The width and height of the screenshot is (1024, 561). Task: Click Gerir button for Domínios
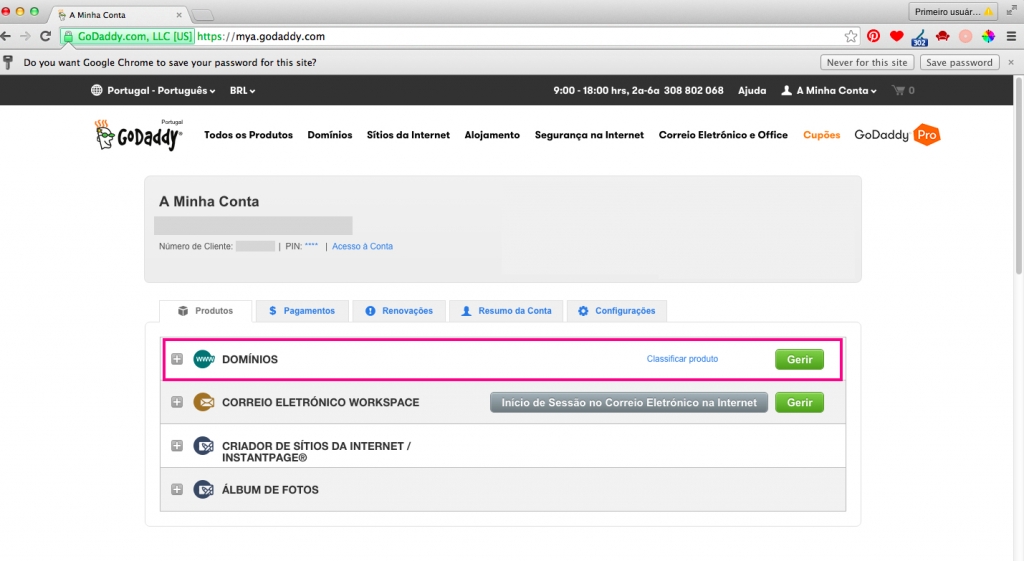click(799, 359)
